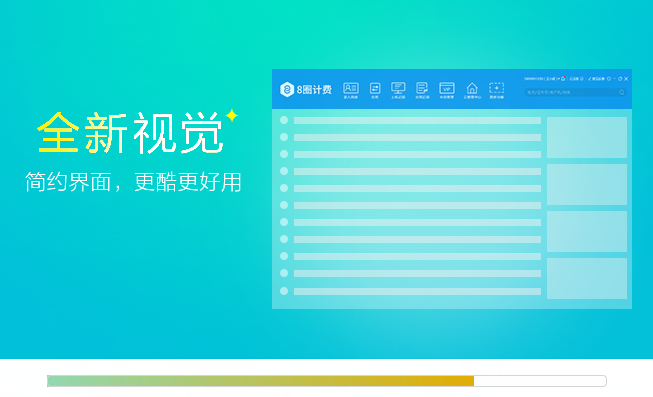Click the document with pen icon
Viewport: 653px width, 397px height.
[422, 88]
